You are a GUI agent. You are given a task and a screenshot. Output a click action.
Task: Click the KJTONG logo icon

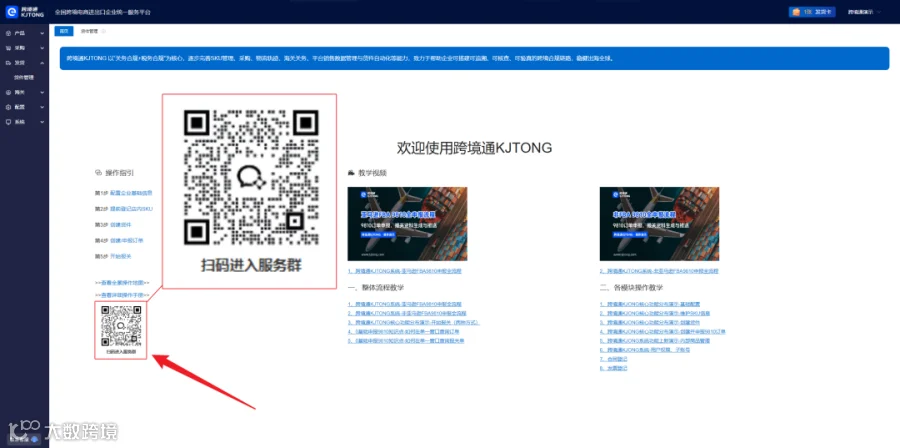12,11
